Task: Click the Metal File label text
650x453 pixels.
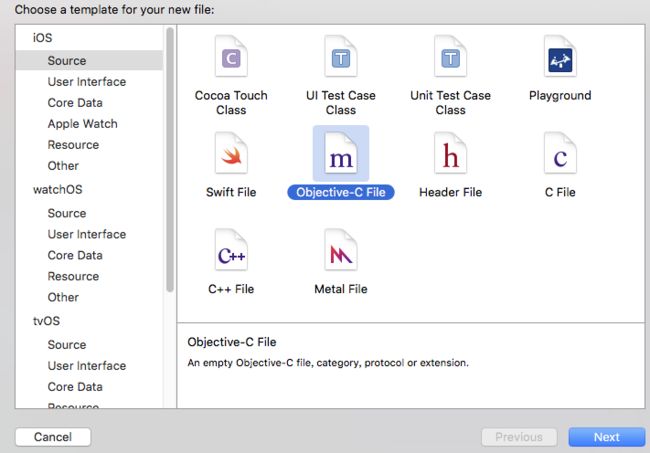Action: [x=341, y=289]
